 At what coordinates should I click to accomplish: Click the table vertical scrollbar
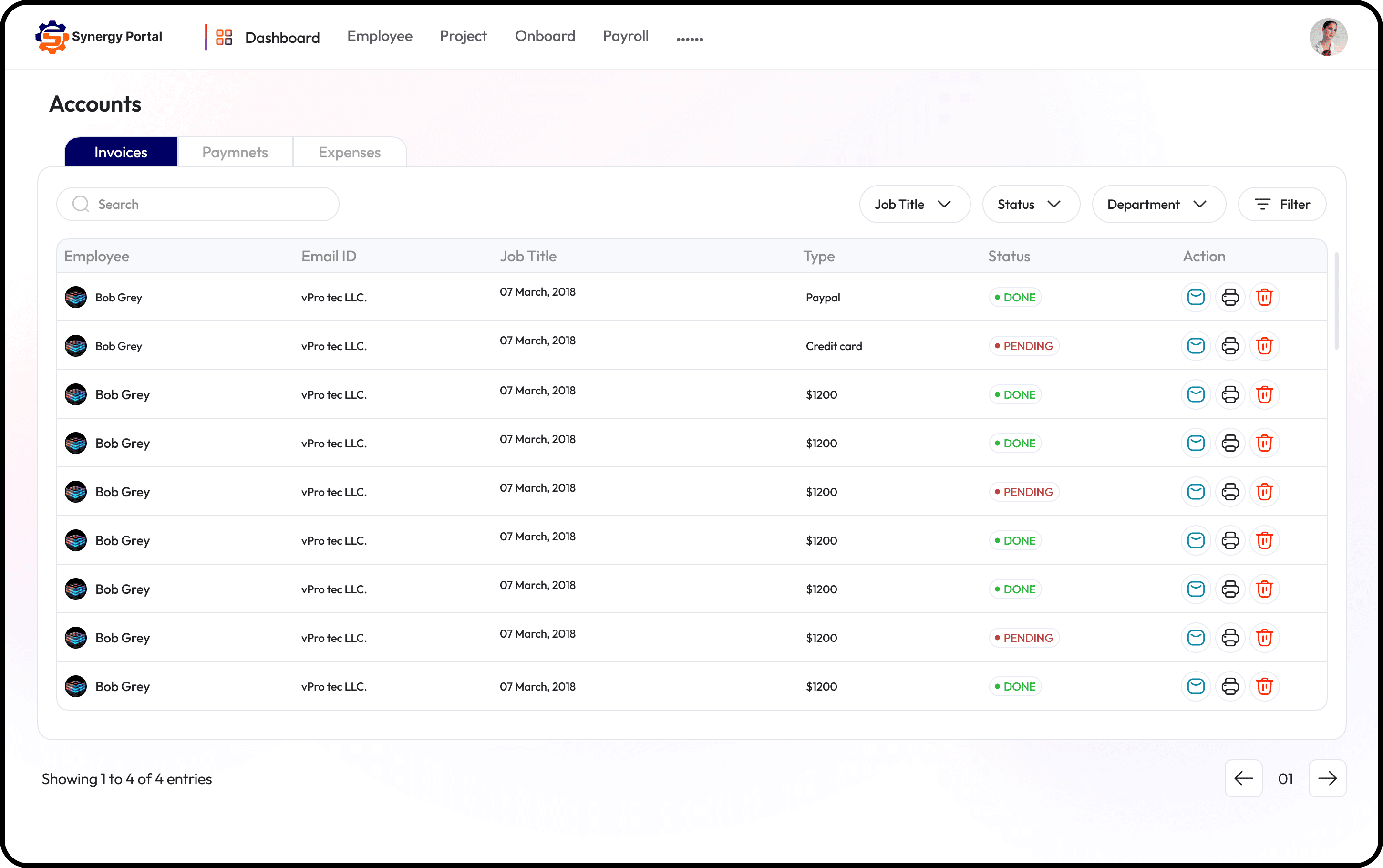(x=1337, y=301)
